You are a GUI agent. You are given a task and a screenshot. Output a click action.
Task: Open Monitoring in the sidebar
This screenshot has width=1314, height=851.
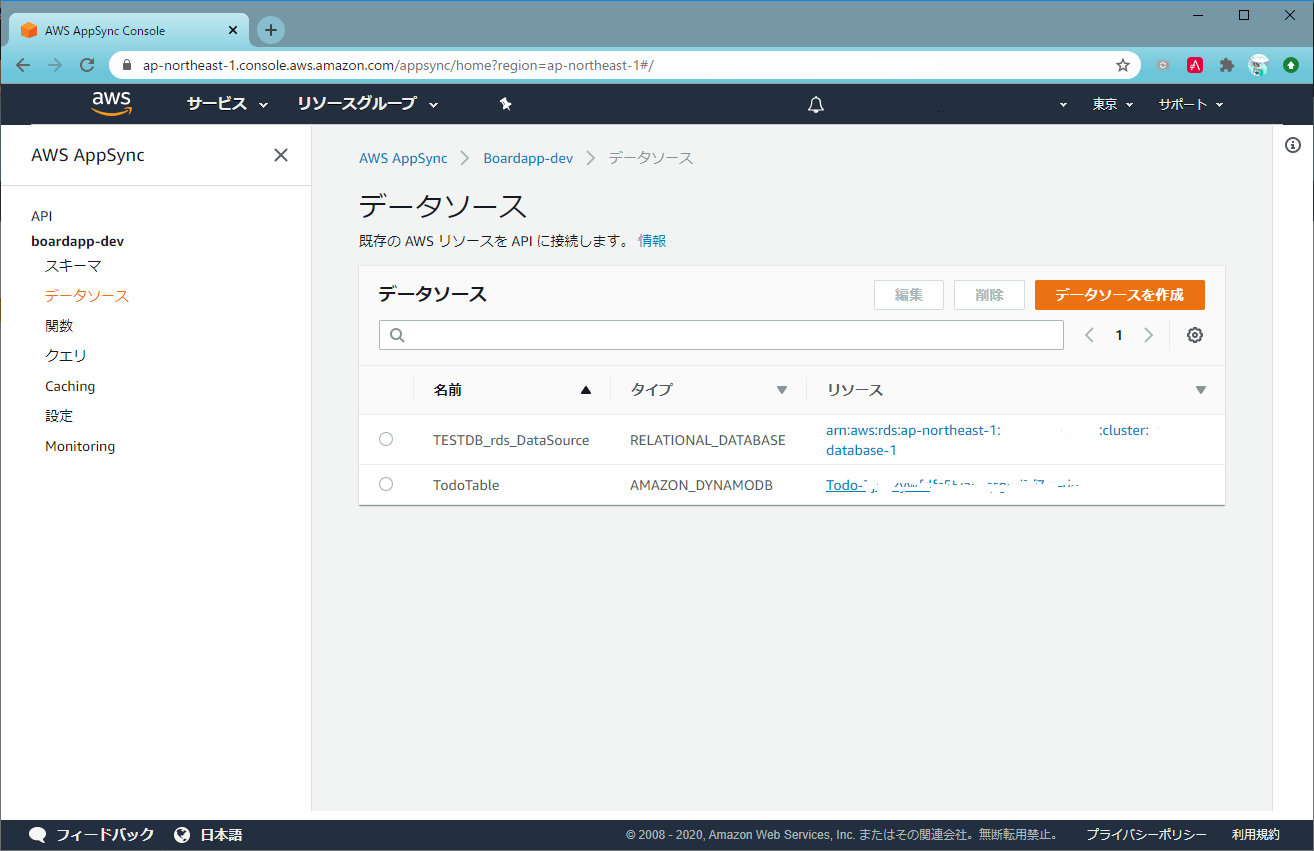[x=80, y=446]
